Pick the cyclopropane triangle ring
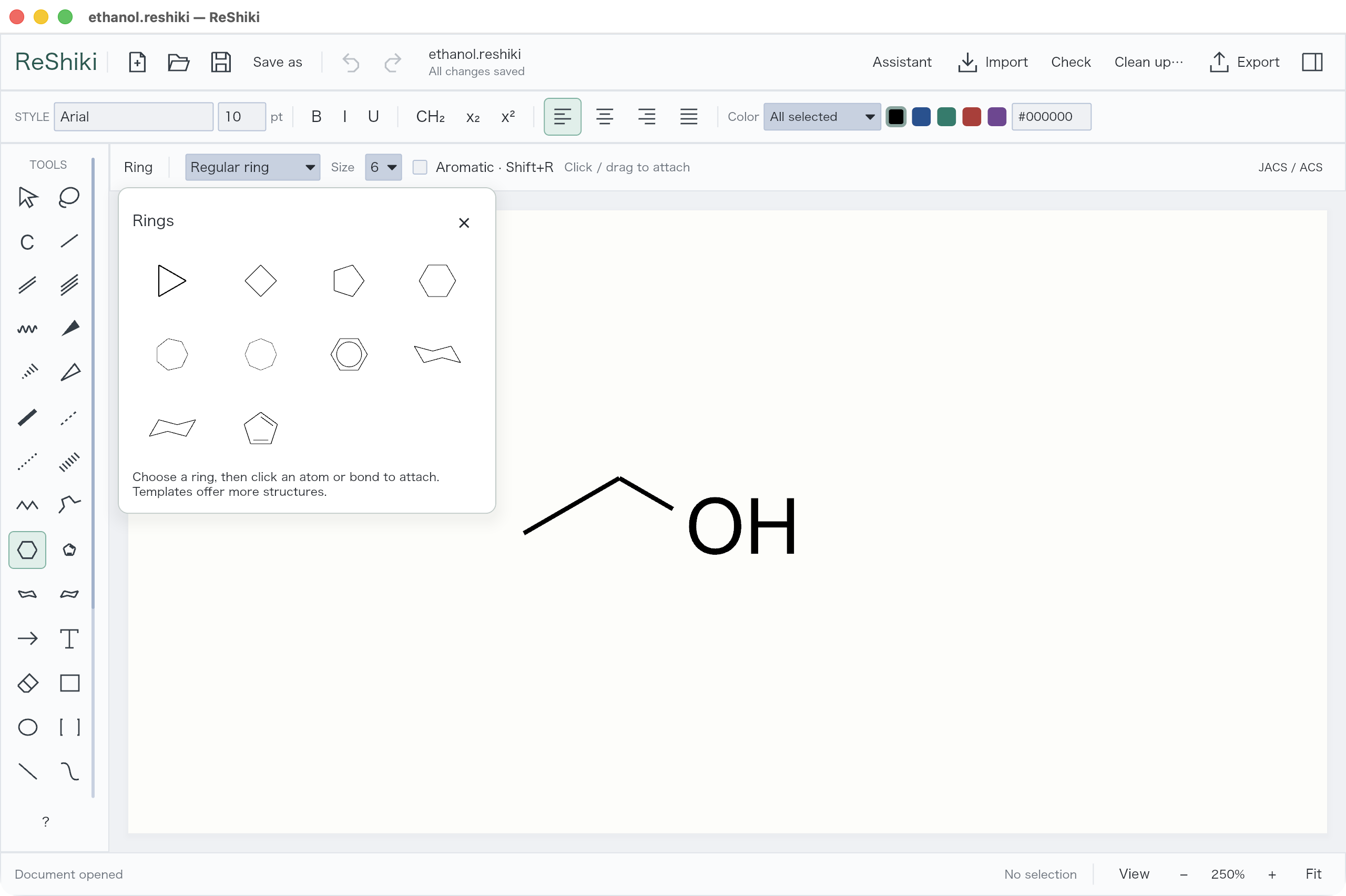The image size is (1346, 896). click(x=172, y=281)
